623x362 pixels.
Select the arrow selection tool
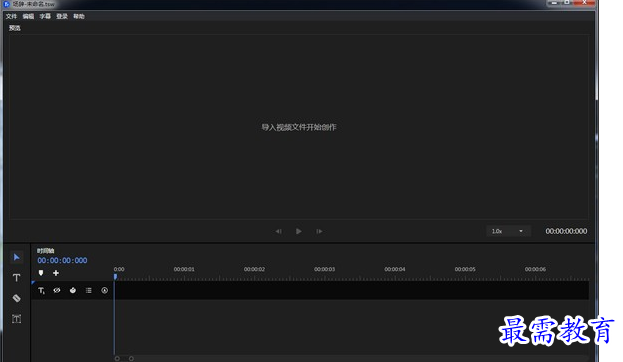click(16, 257)
